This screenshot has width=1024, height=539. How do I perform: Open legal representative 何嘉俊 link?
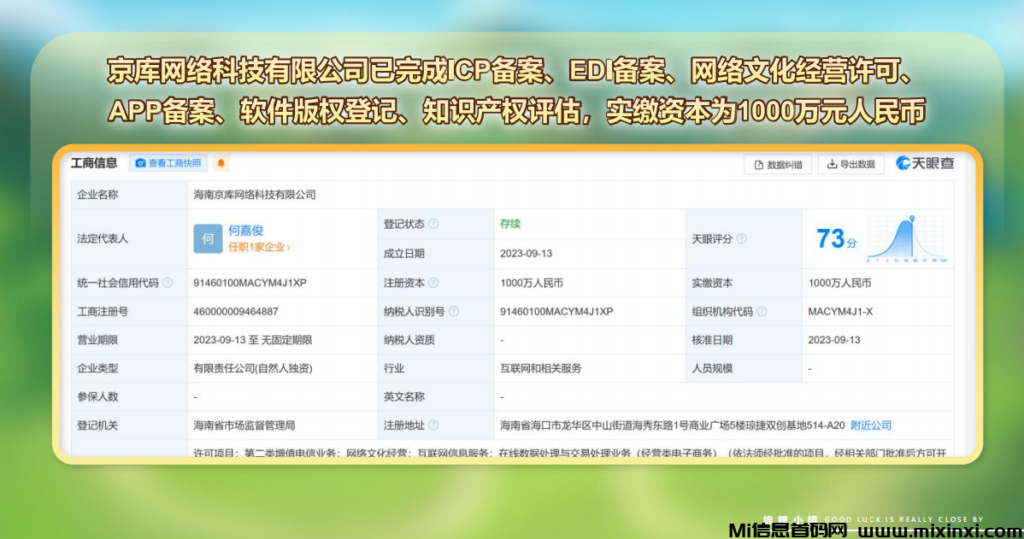click(246, 231)
